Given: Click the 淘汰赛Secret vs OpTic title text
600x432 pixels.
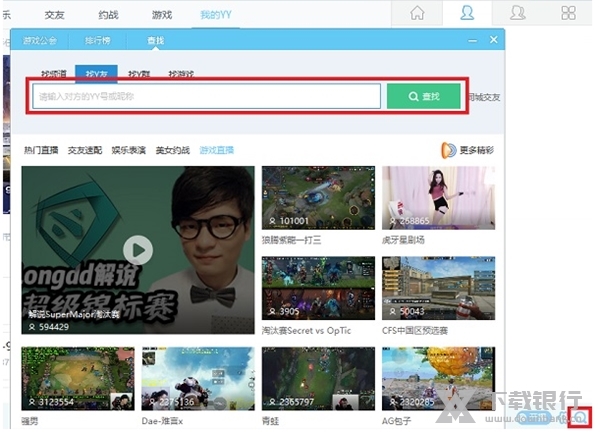Looking at the screenshot, I should click(x=307, y=331).
